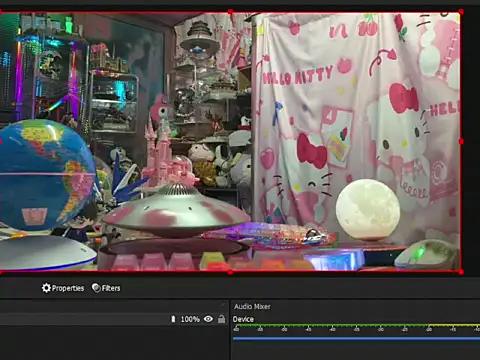Click the green Device audio level meter
This screenshot has height=360, width=480.
pos(356,325)
